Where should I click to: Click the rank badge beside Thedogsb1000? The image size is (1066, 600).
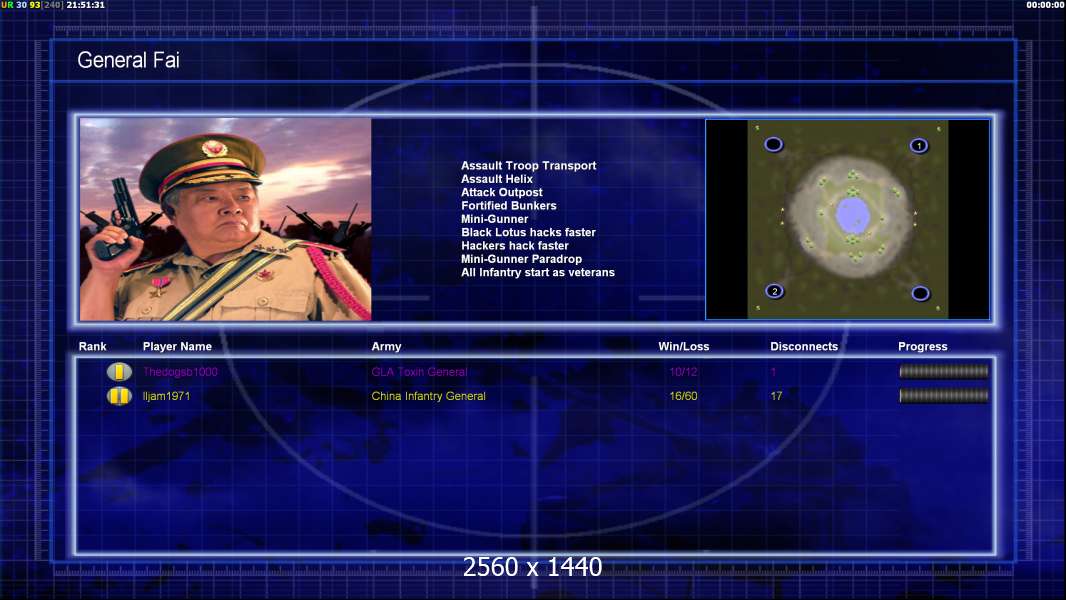point(119,372)
